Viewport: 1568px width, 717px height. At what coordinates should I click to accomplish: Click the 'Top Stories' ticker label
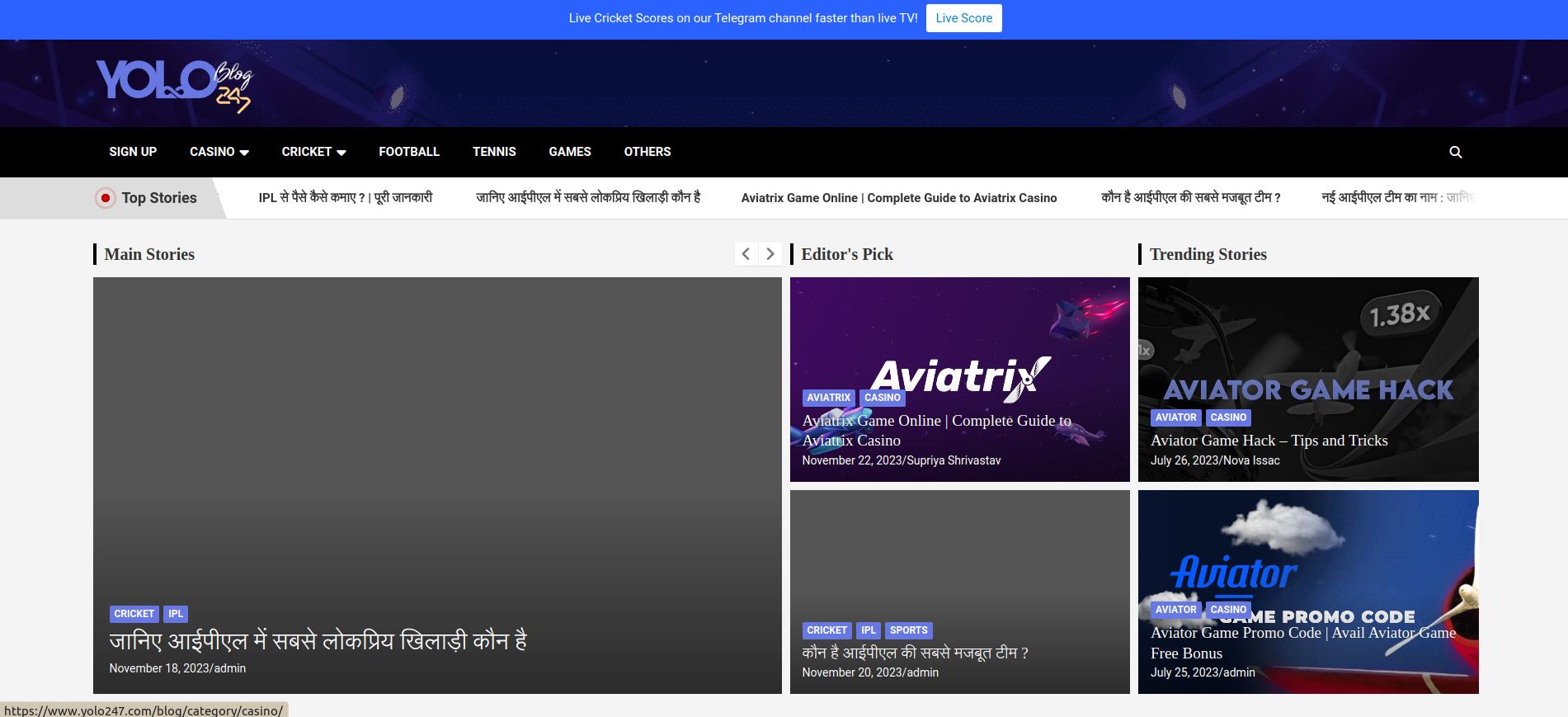[159, 198]
